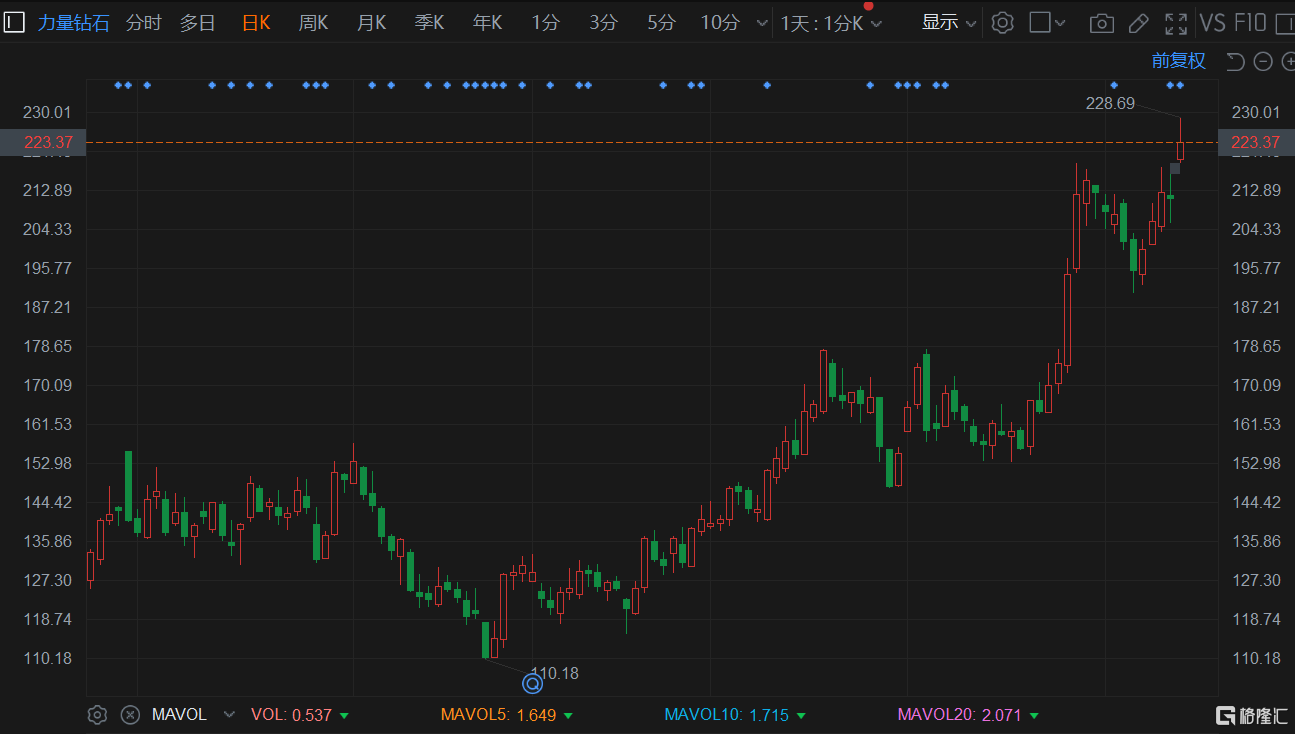The height and width of the screenshot is (734, 1295).
Task: Open chart settings gear in top toolbar
Action: pyautogui.click(x=1002, y=22)
